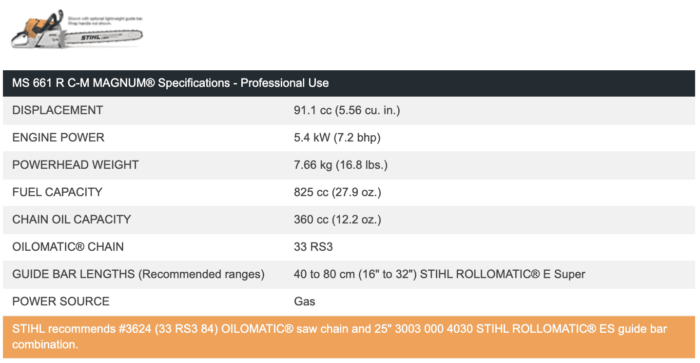700x363 pixels.
Task: Click the small caption text beside chainsaw image
Action: point(105,21)
